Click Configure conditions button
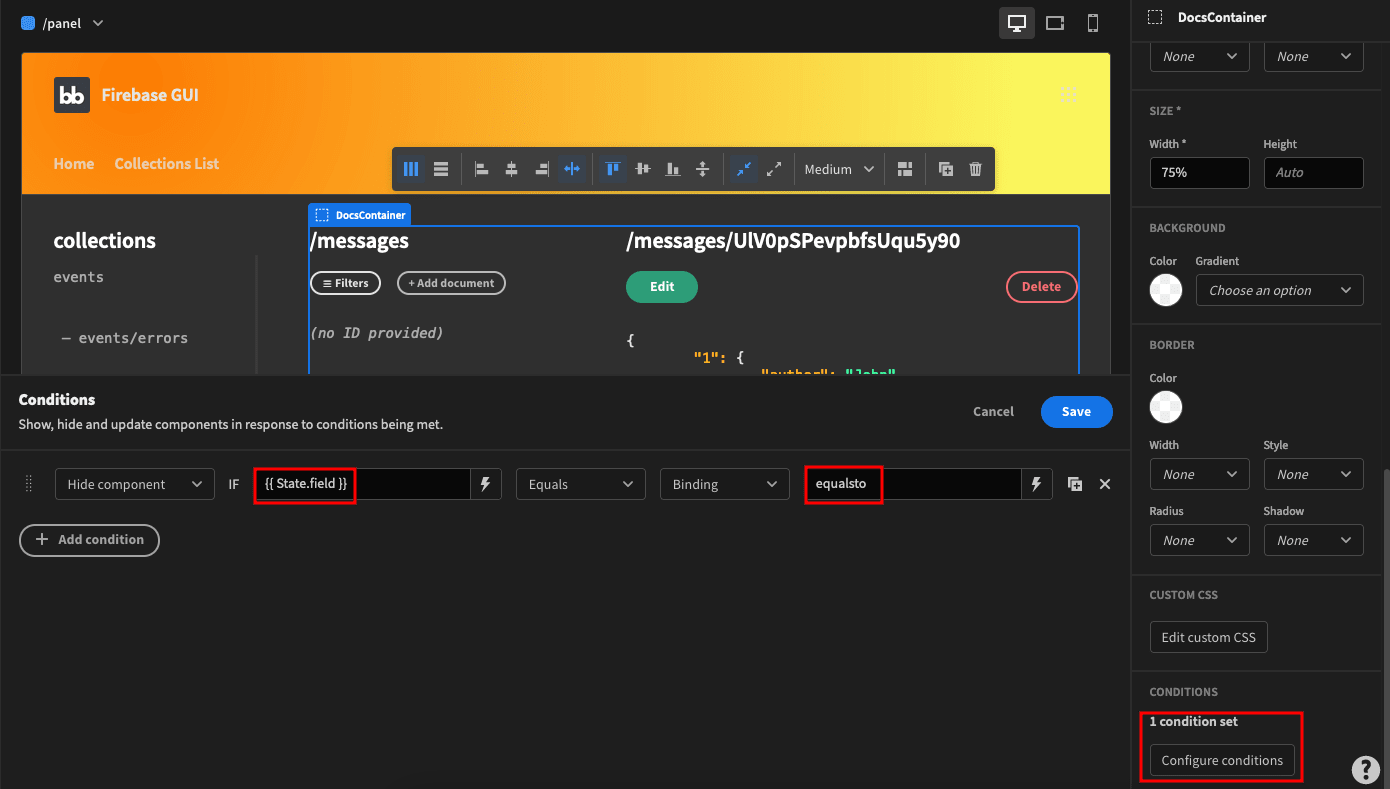 point(1222,760)
